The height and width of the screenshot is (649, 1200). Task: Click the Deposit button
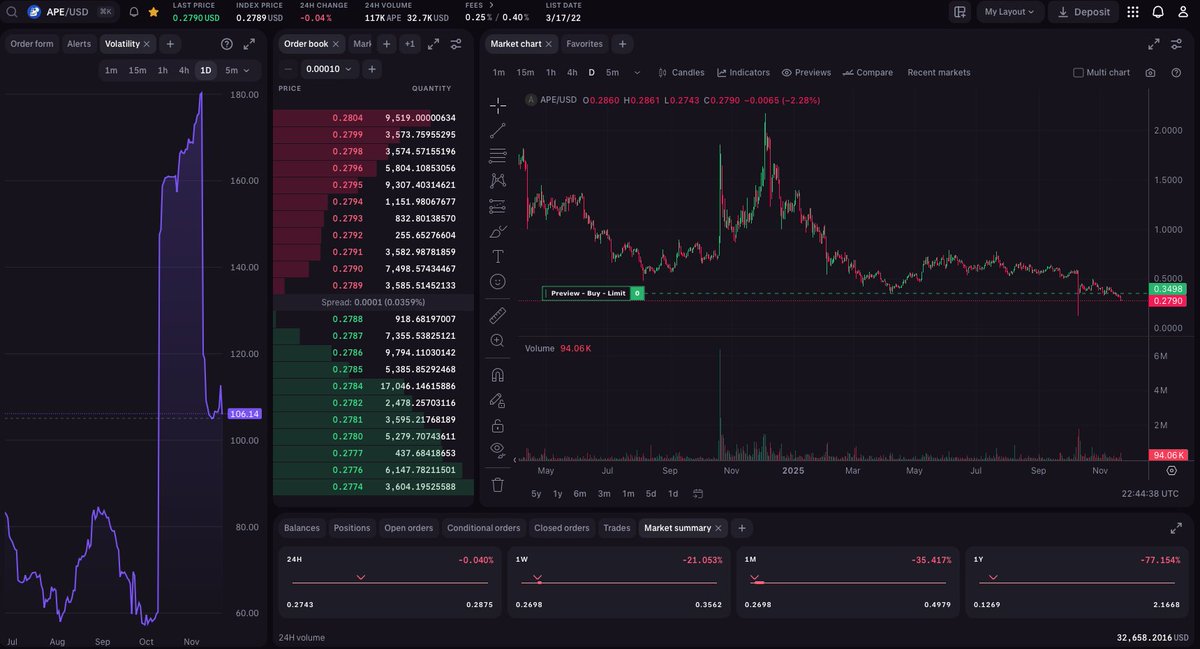pyautogui.click(x=1084, y=12)
